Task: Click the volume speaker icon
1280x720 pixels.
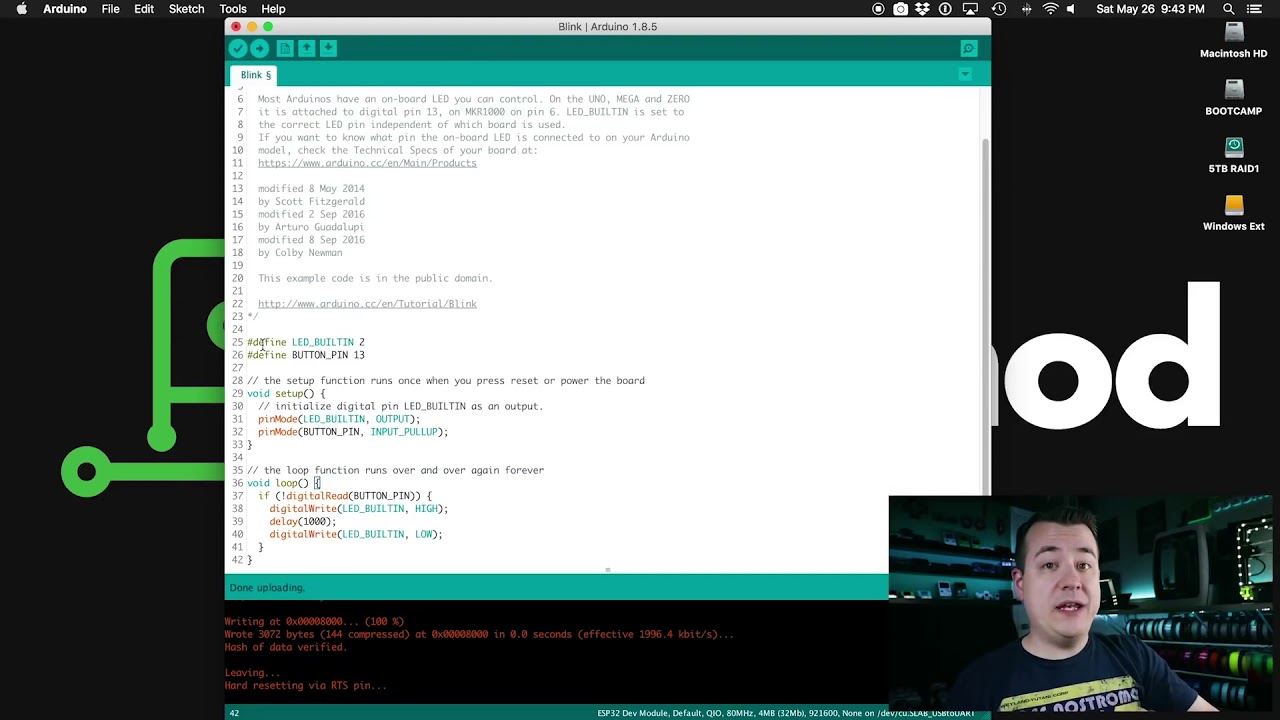Action: click(x=1071, y=9)
